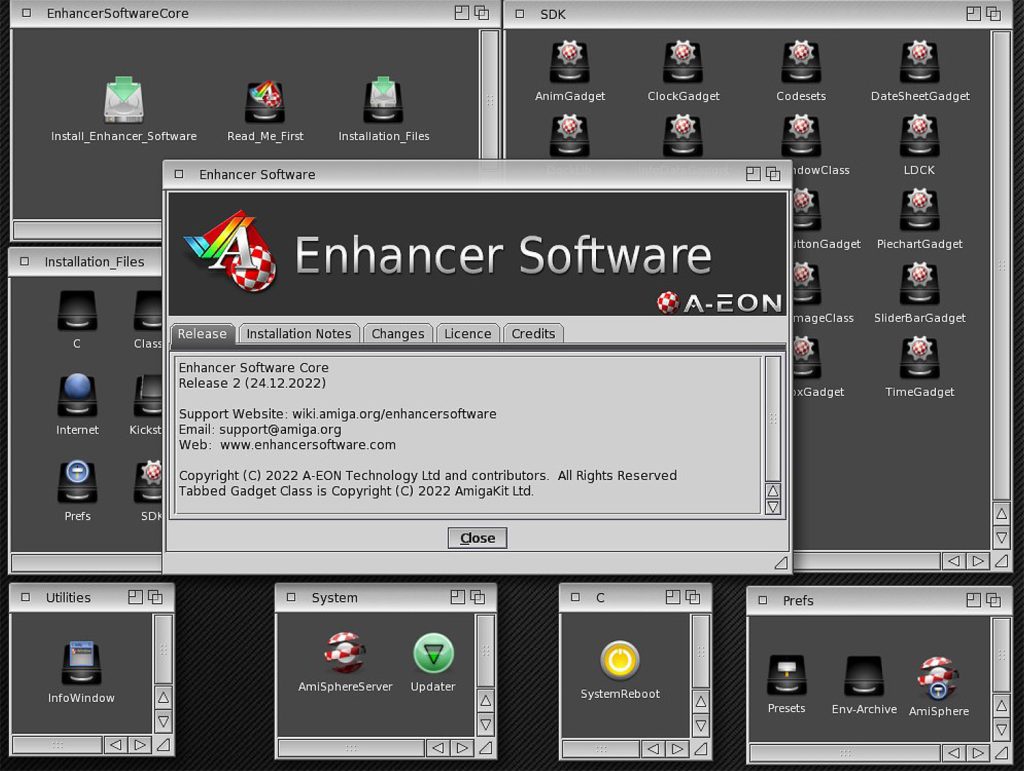Click the "Web: www.enhancersoftware.com" line
Image resolution: width=1024 pixels, height=771 pixels.
[287, 445]
